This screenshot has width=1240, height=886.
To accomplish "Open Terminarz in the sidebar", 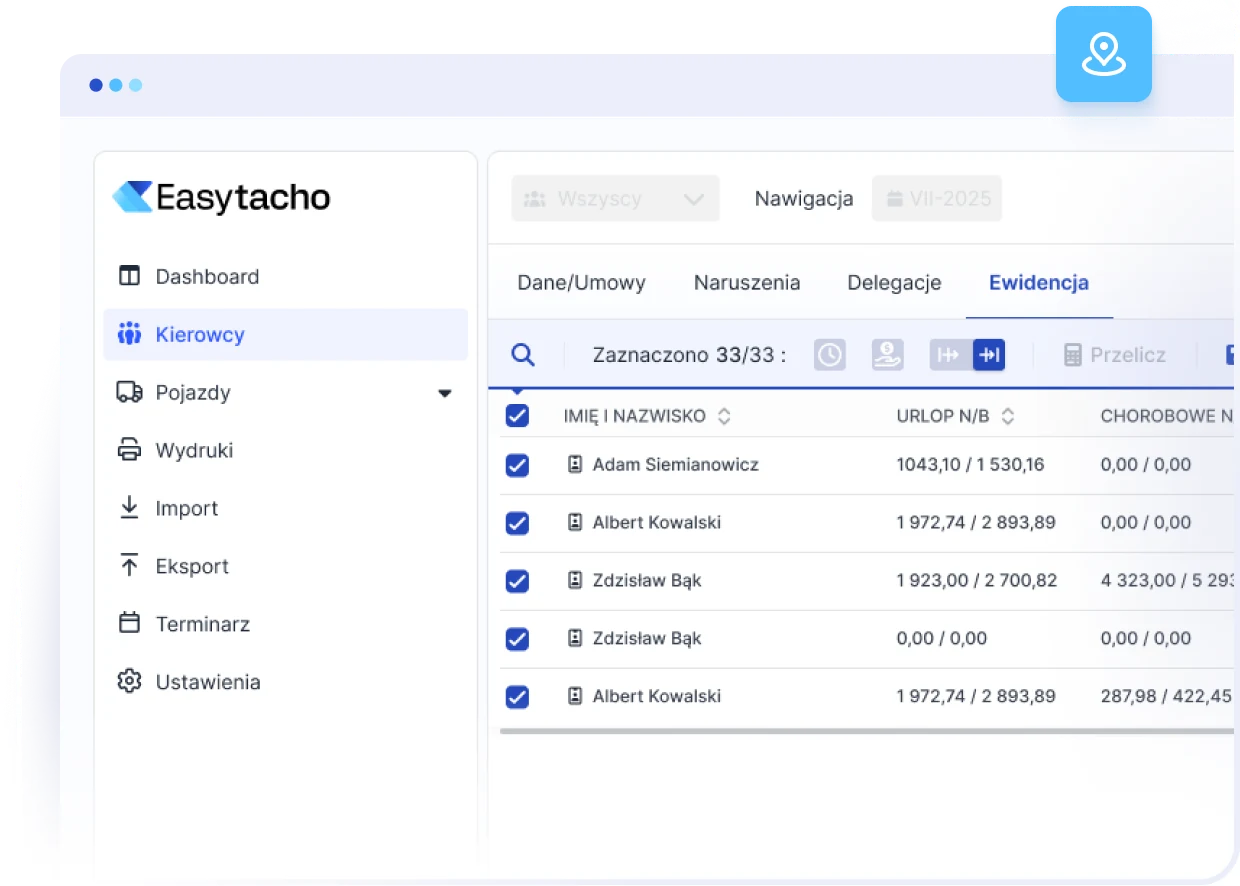I will [286, 625].
